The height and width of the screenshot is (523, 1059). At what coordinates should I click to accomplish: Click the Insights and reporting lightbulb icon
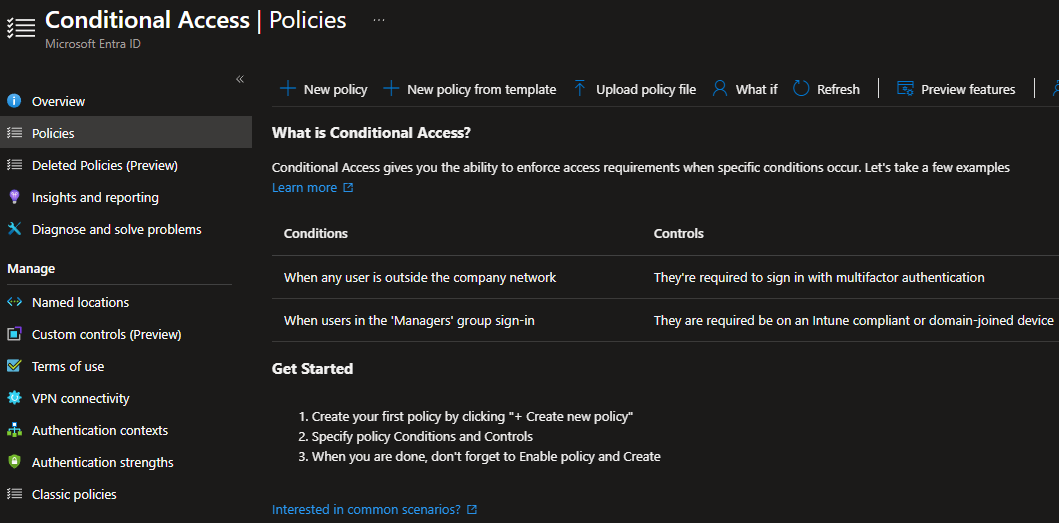[14, 197]
